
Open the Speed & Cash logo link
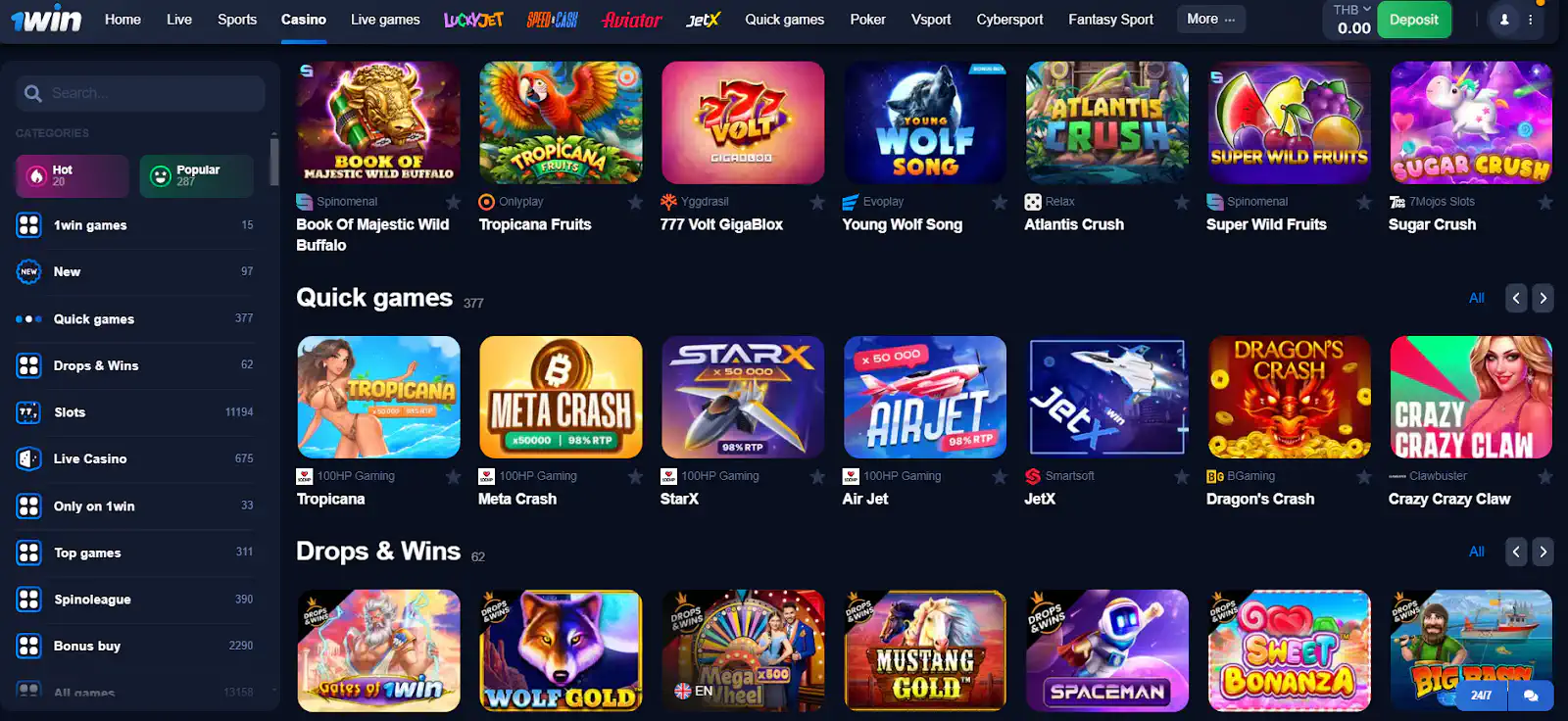point(553,20)
